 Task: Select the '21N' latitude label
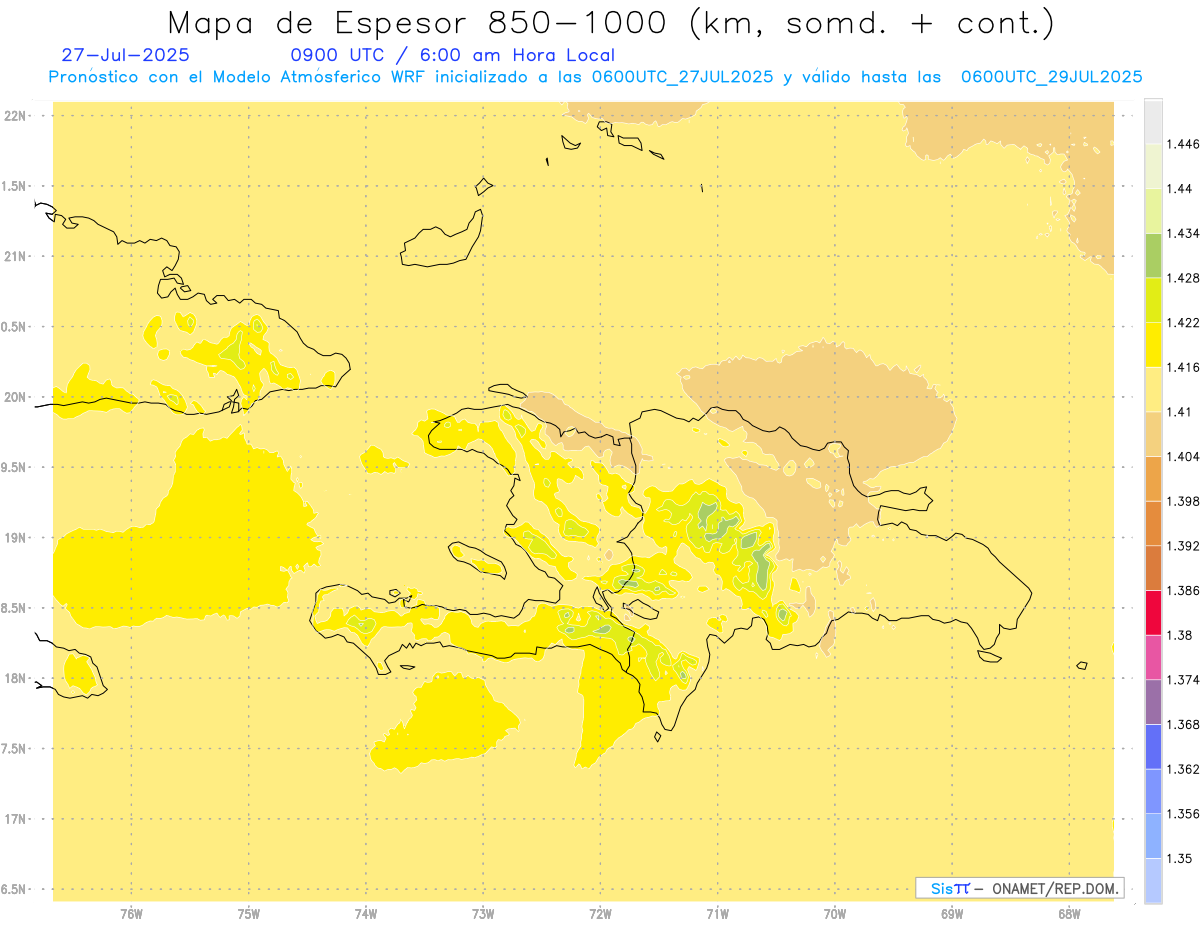tap(16, 257)
